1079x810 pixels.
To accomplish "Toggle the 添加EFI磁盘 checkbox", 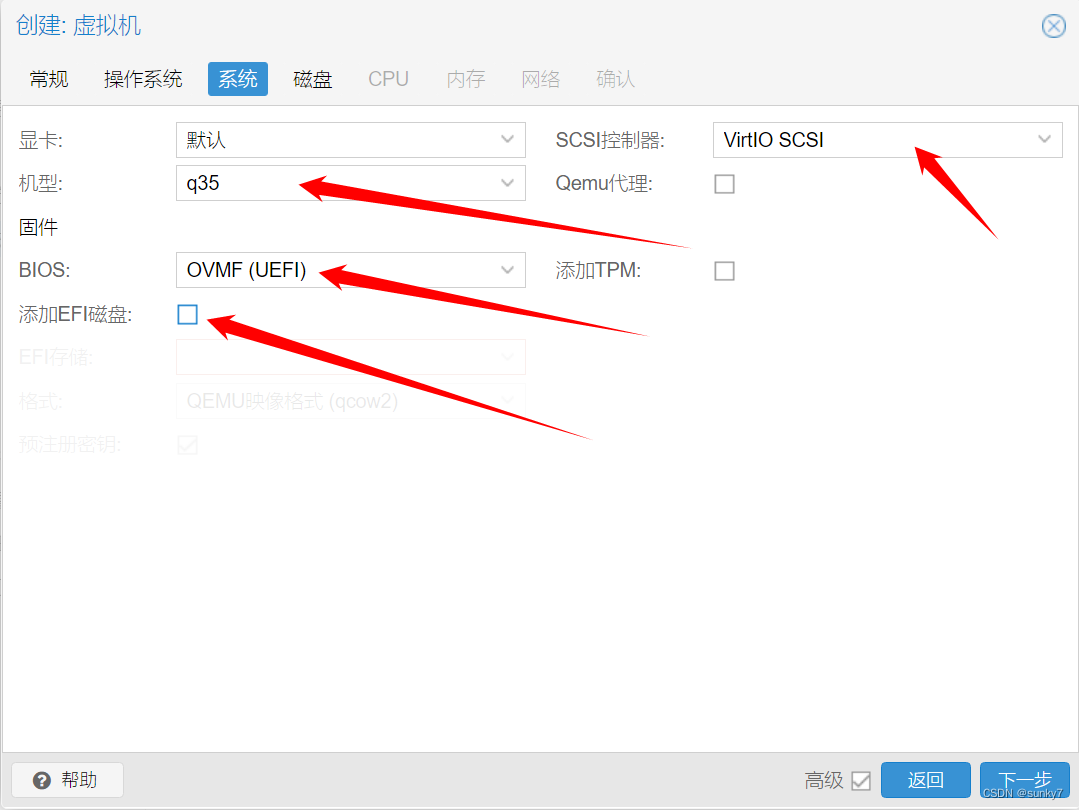I will tap(187, 315).
